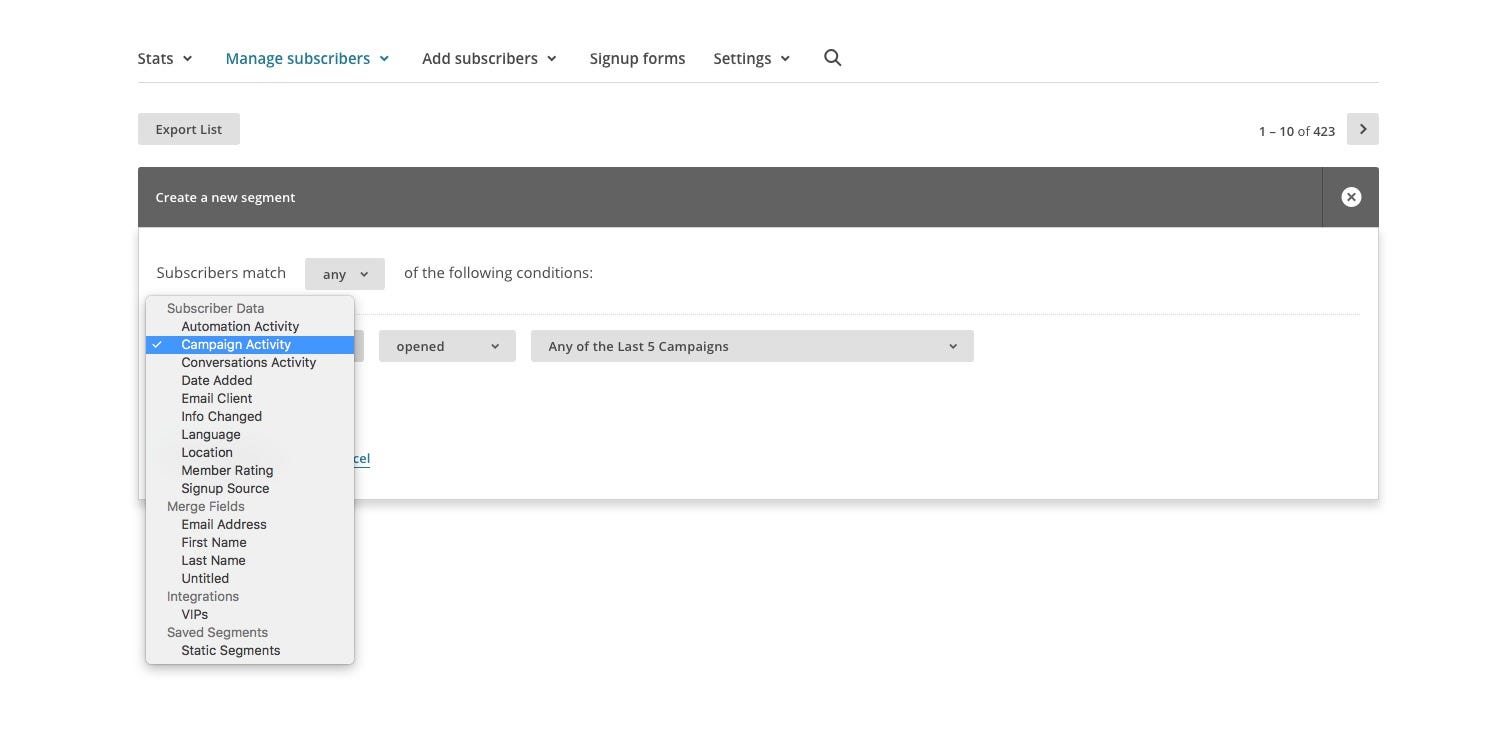Click the Export List button
Image resolution: width=1490 pixels, height=734 pixels.
tap(189, 129)
